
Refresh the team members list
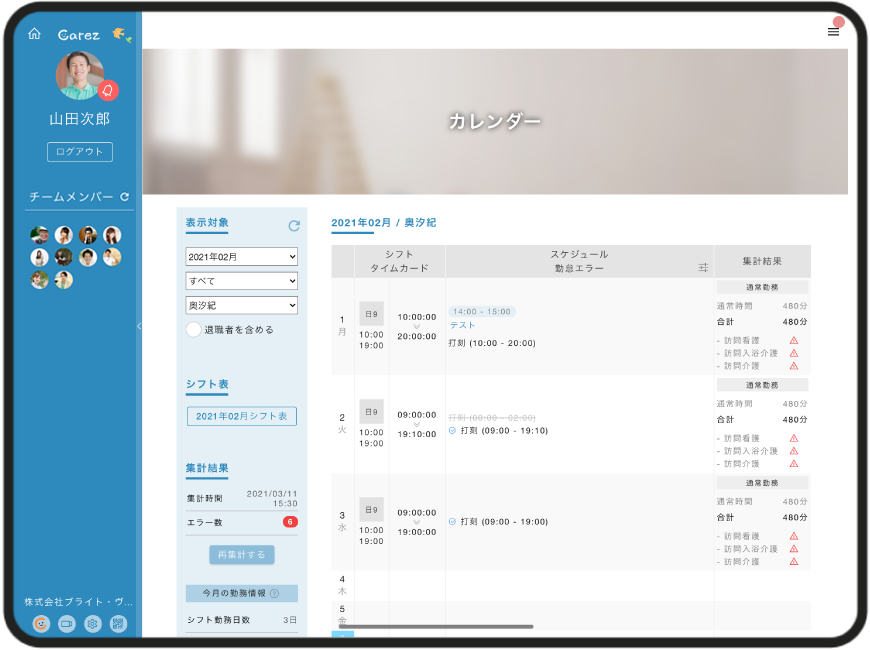(x=125, y=197)
